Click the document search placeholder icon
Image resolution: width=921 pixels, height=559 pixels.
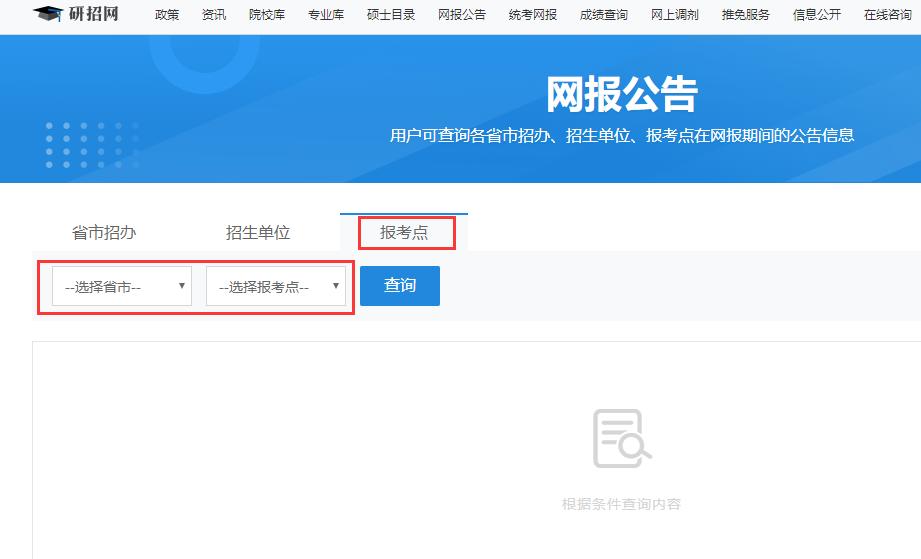(621, 439)
